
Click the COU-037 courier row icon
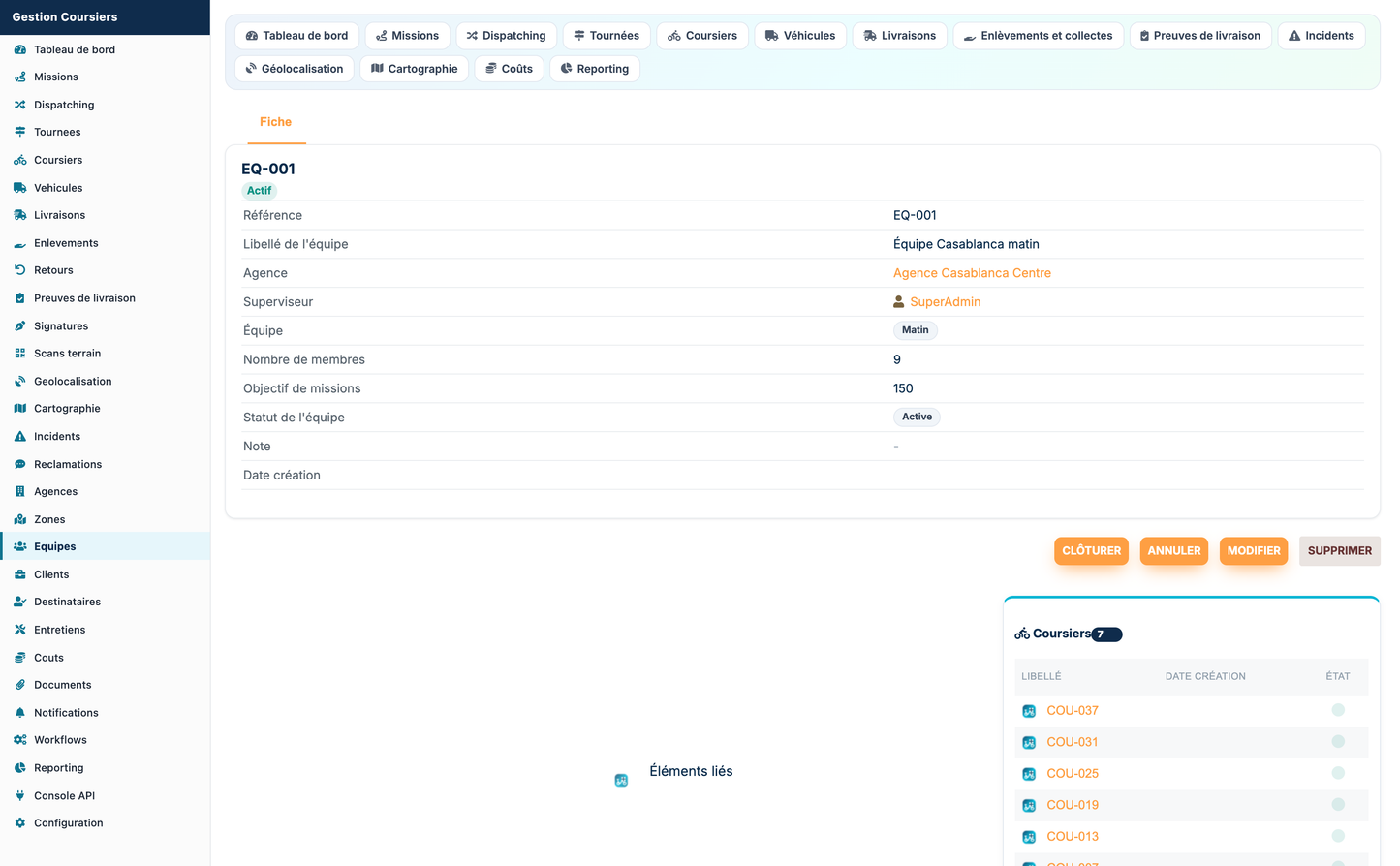pyautogui.click(x=1029, y=711)
